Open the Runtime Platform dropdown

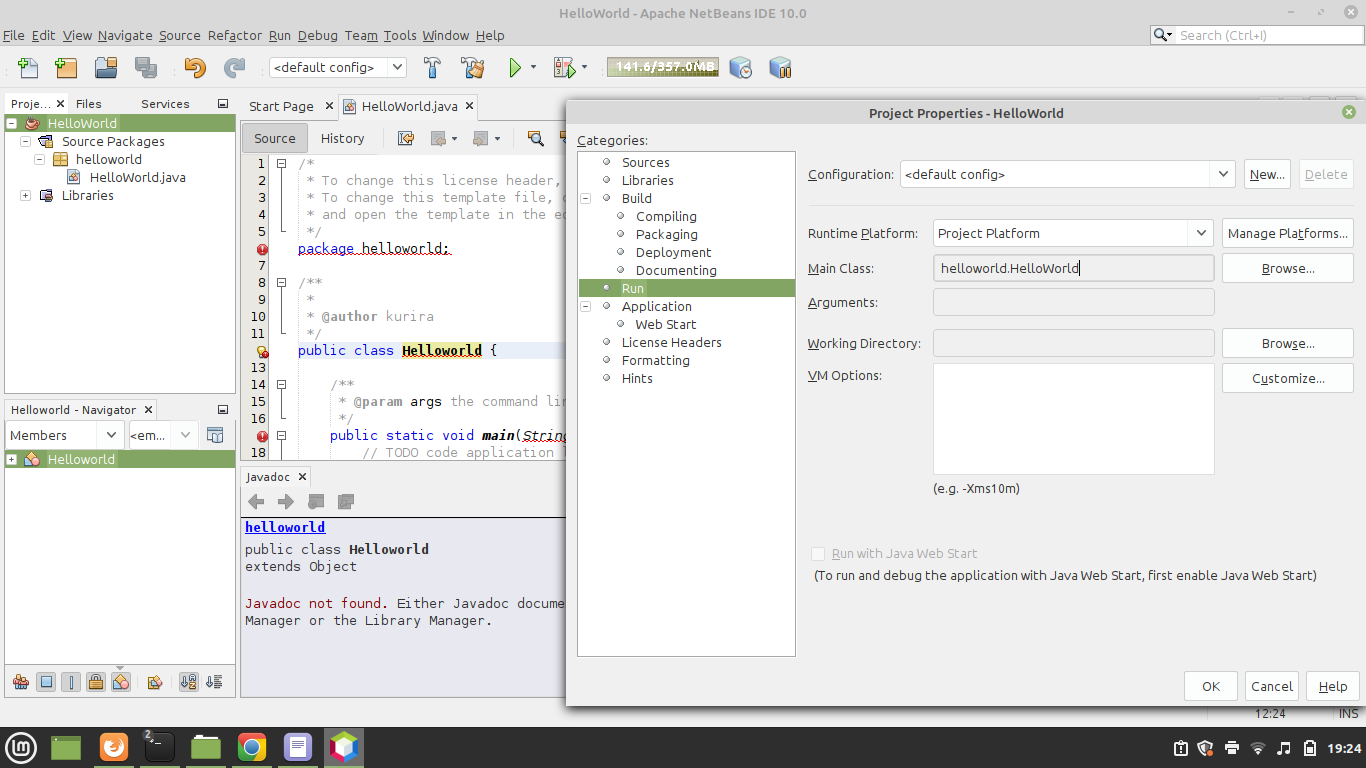(x=1201, y=233)
